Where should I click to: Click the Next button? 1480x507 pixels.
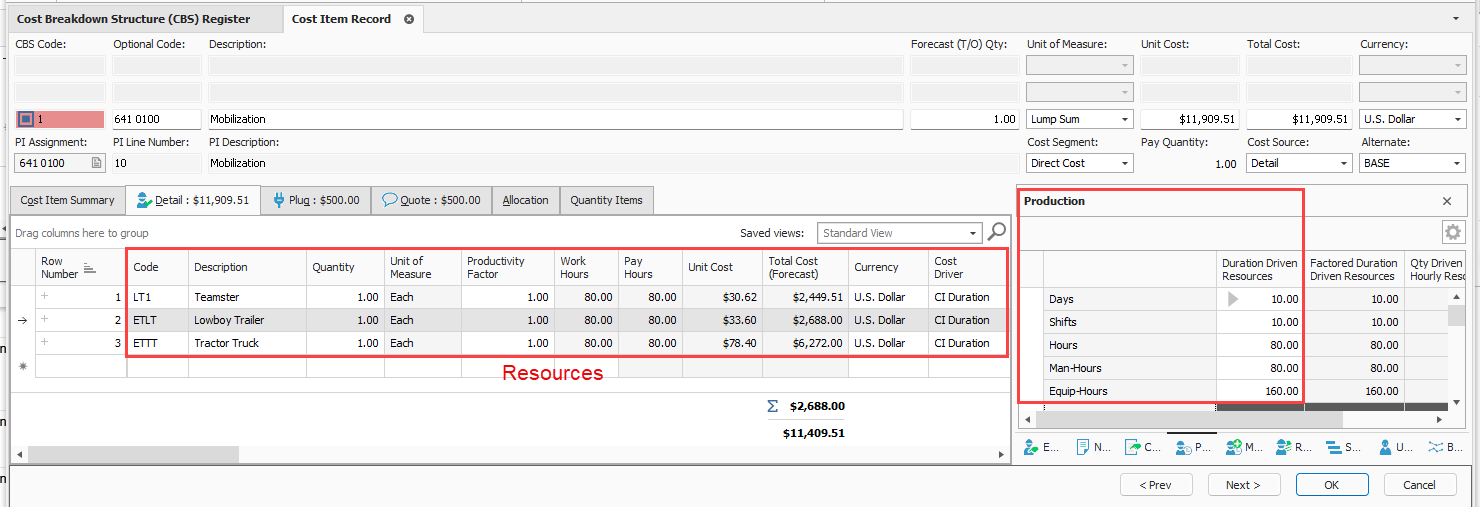(1243, 485)
